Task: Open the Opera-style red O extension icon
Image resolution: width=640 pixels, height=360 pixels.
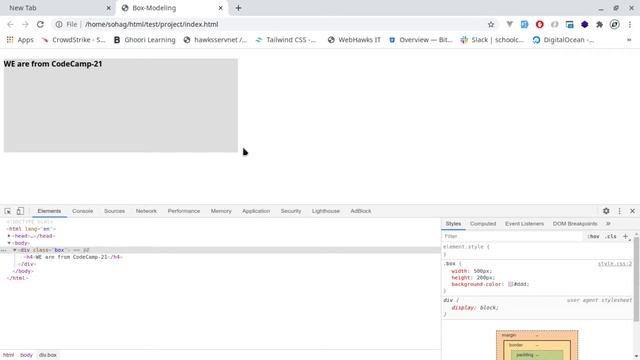Action: (x=540, y=24)
